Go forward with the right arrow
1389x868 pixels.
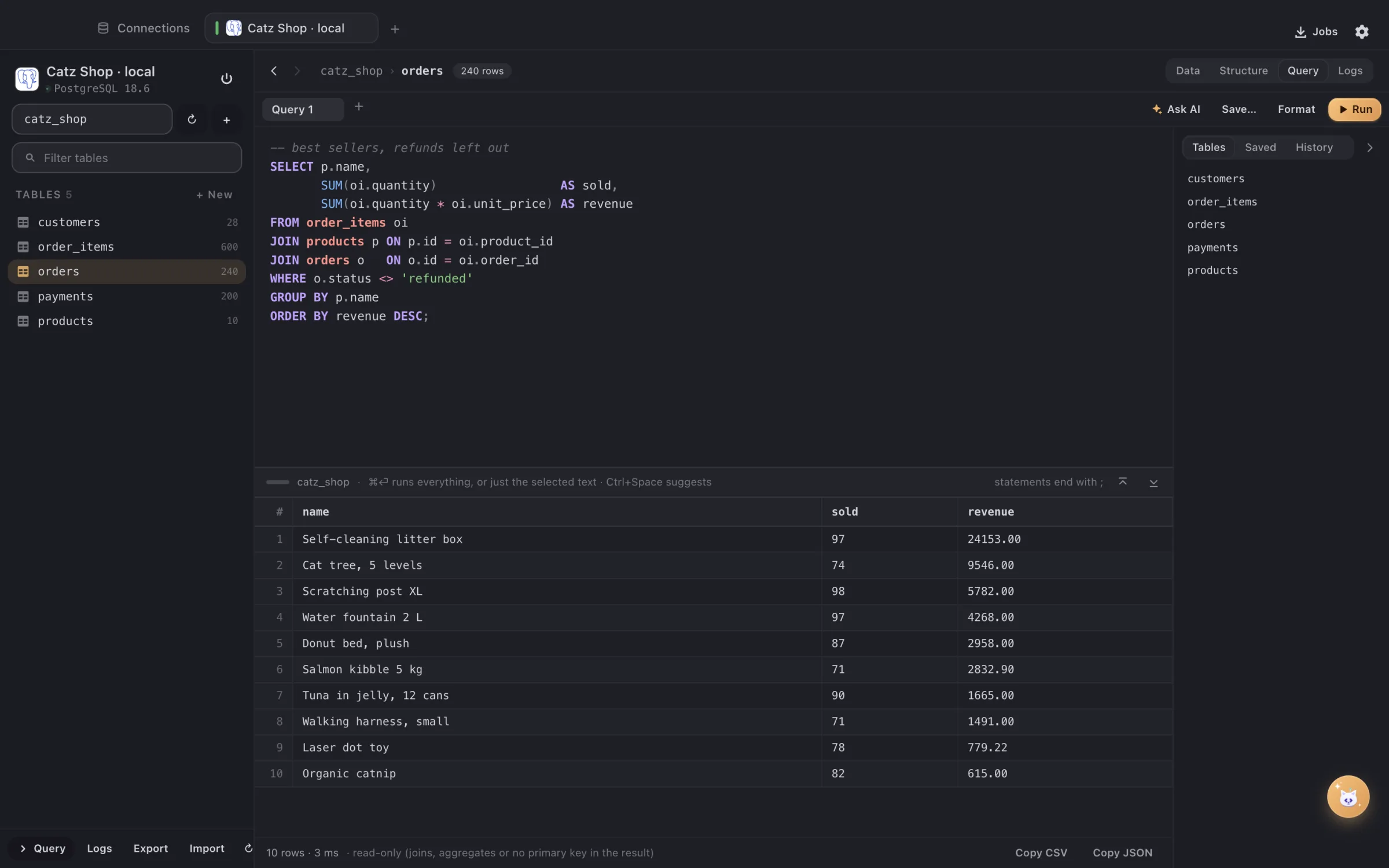point(297,71)
